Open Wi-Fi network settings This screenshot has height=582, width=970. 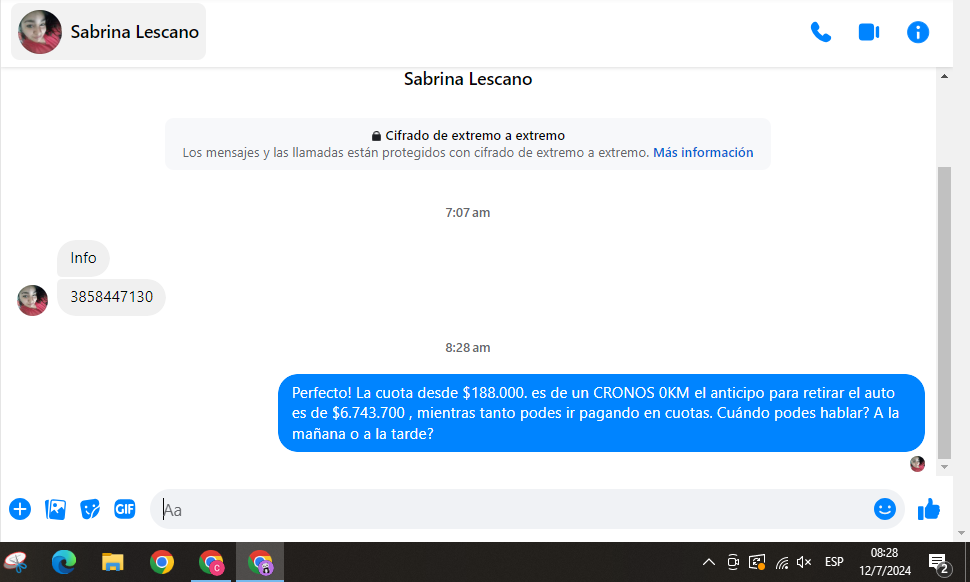coord(782,562)
